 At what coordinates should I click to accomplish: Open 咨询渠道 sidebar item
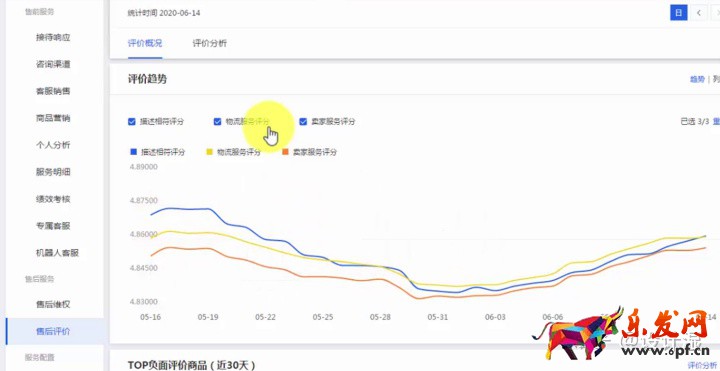[53, 64]
